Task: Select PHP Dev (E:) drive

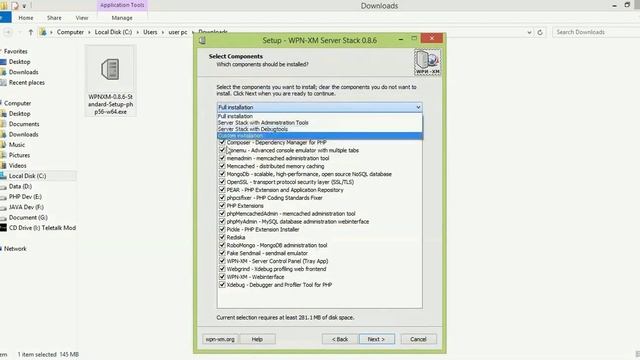Action: (x=25, y=197)
